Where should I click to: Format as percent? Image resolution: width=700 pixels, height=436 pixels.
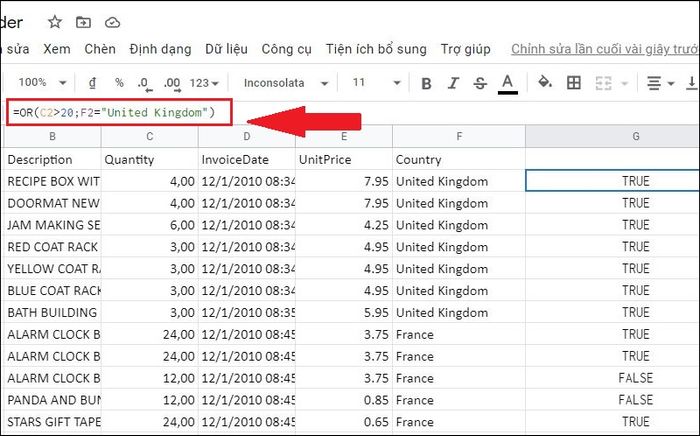pos(119,83)
